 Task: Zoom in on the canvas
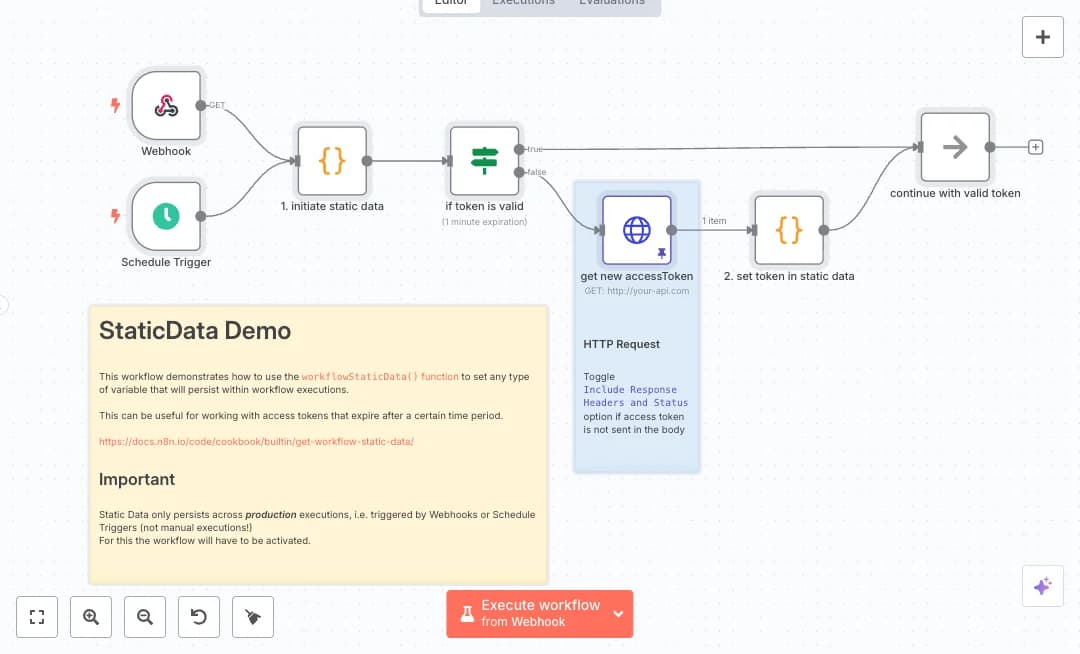(91, 617)
